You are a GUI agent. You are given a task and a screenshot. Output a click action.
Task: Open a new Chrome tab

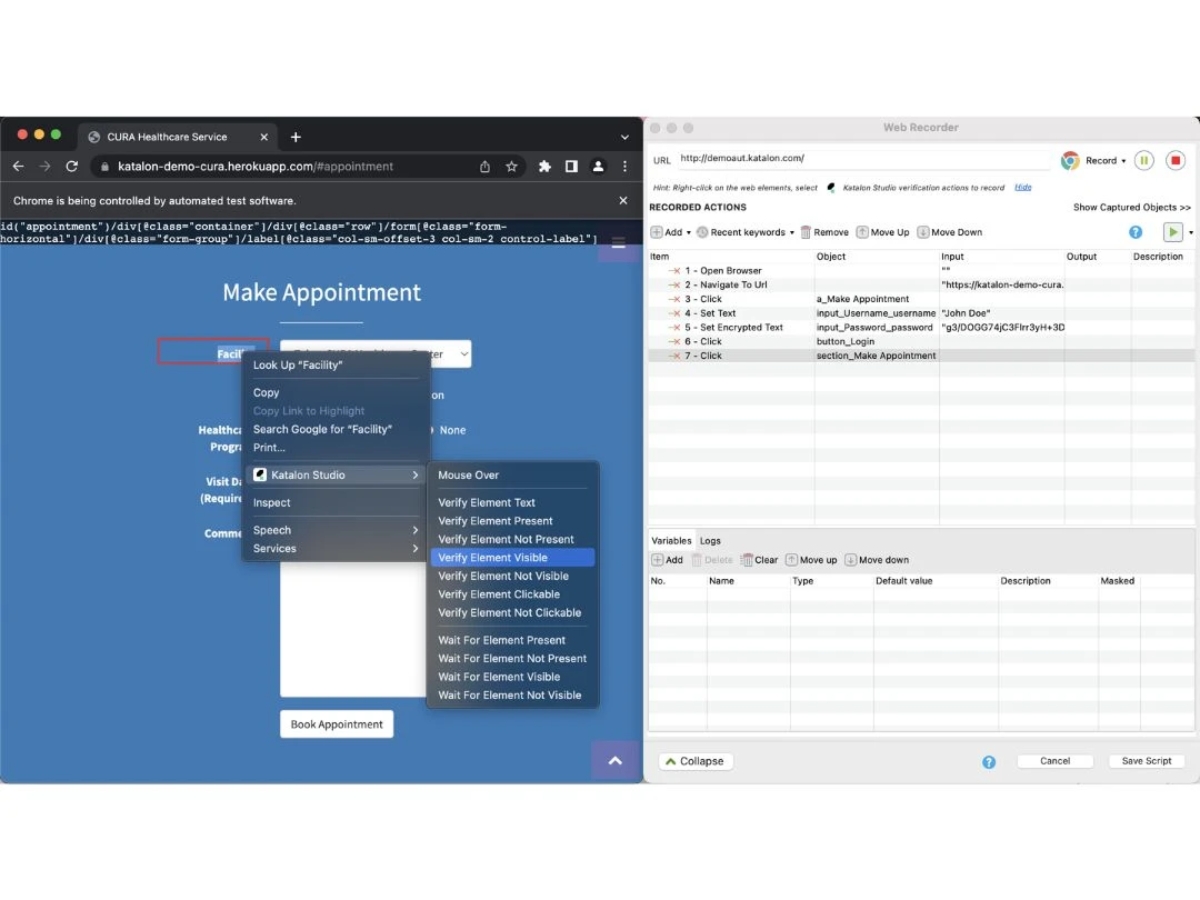tap(296, 137)
